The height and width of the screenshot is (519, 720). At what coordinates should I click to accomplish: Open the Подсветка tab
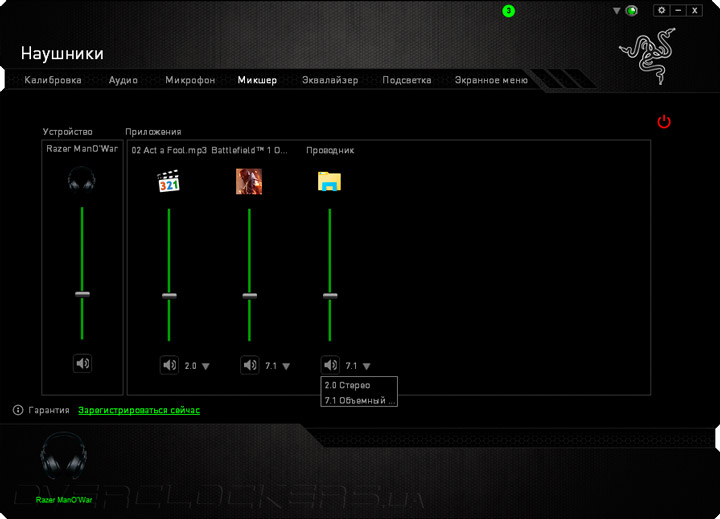(407, 80)
